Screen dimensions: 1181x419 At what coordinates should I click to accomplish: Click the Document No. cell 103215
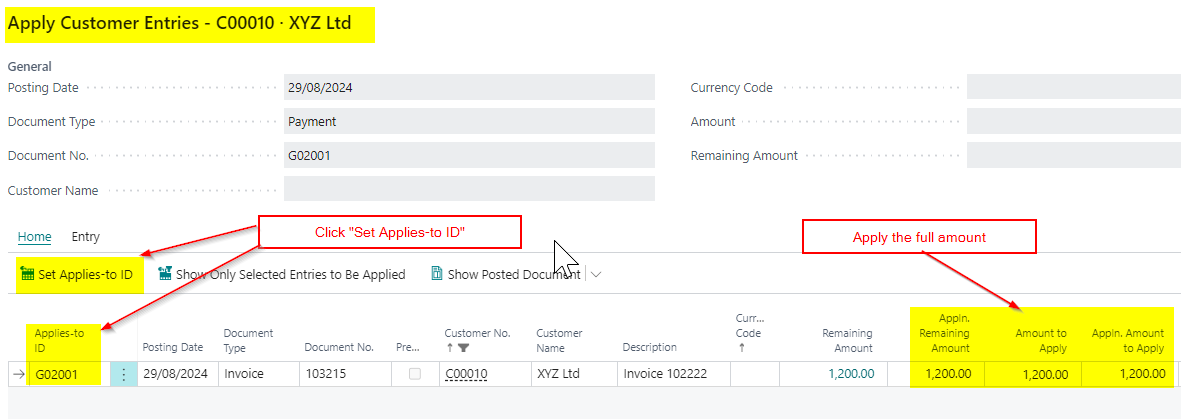[x=341, y=374]
